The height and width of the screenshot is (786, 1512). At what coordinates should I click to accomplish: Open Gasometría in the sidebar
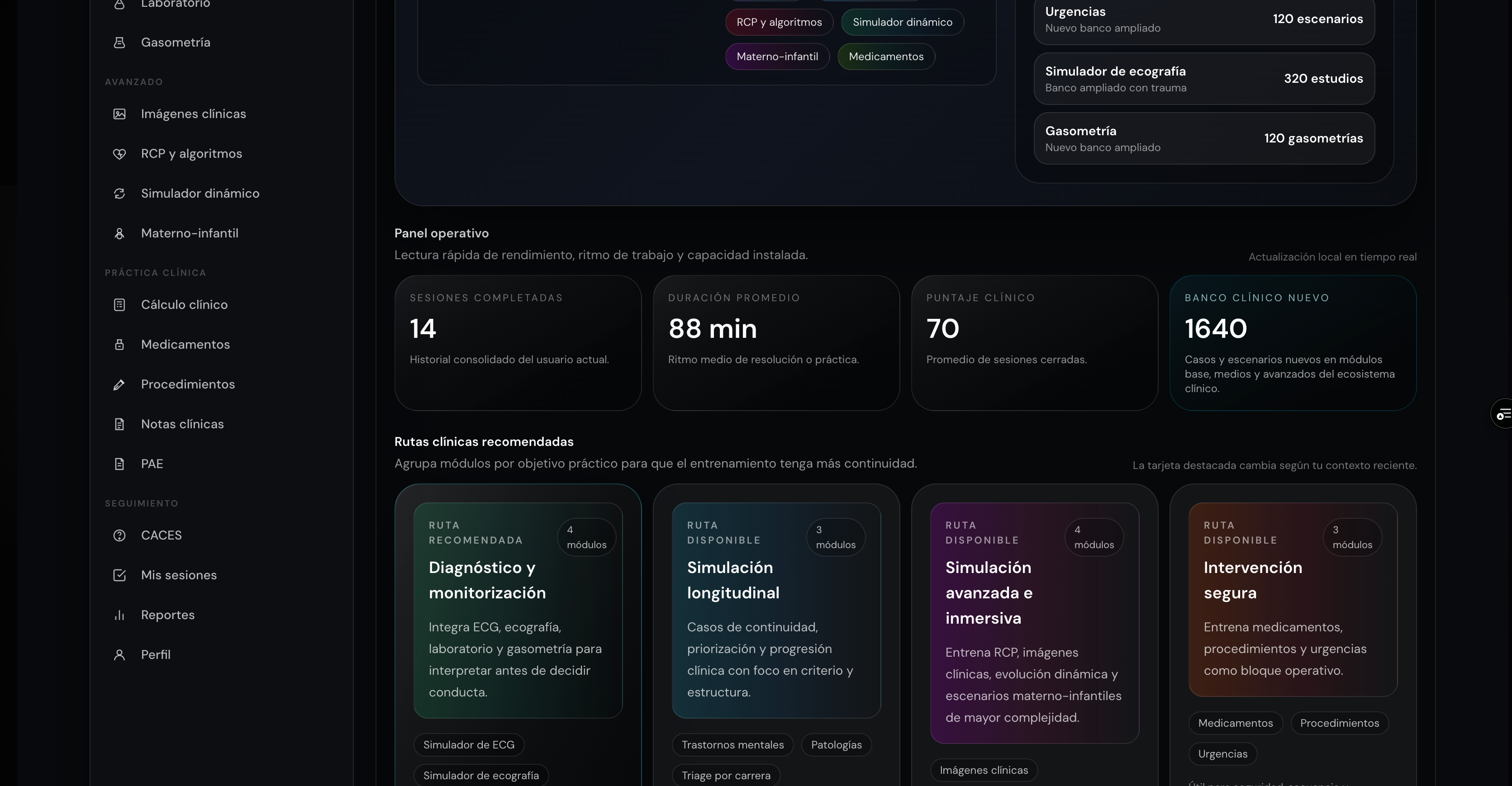[222, 42]
